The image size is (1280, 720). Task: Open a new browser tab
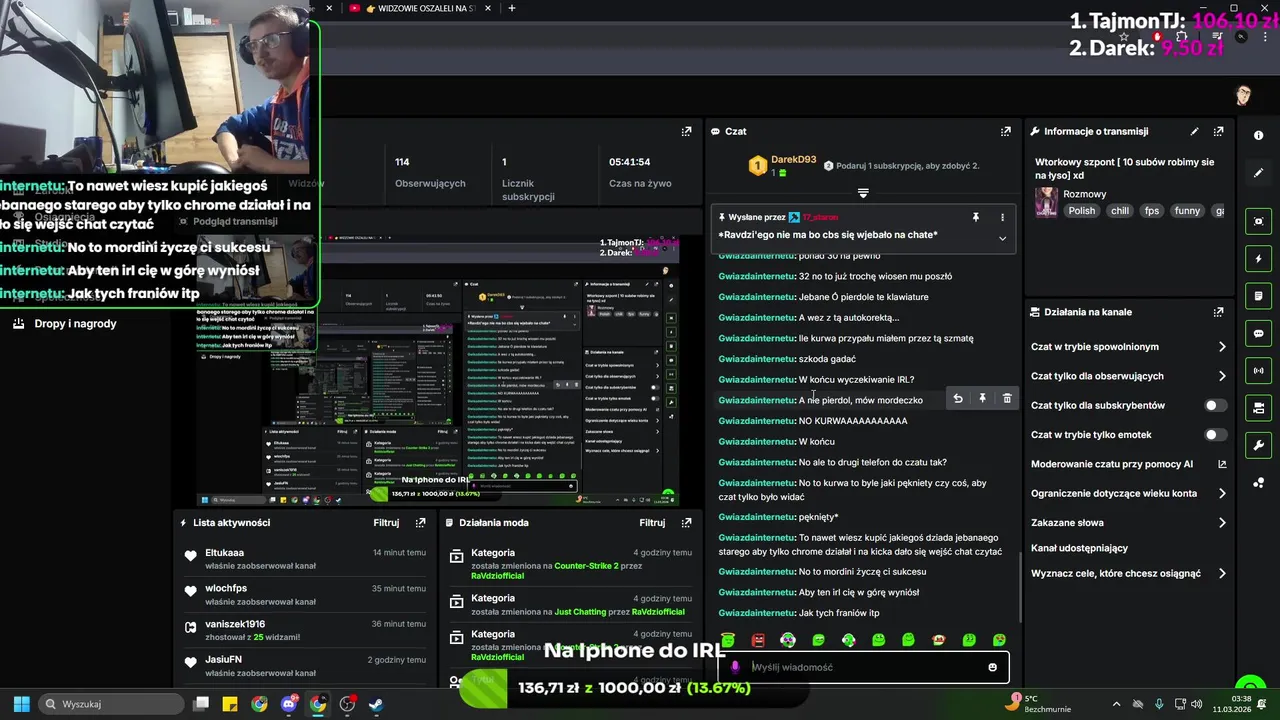[x=512, y=8]
